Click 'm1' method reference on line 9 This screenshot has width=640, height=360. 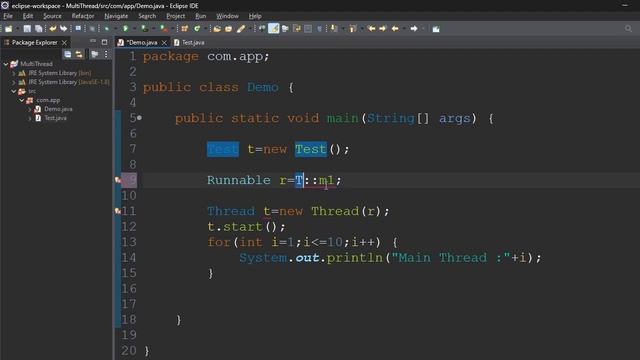click(x=326, y=180)
